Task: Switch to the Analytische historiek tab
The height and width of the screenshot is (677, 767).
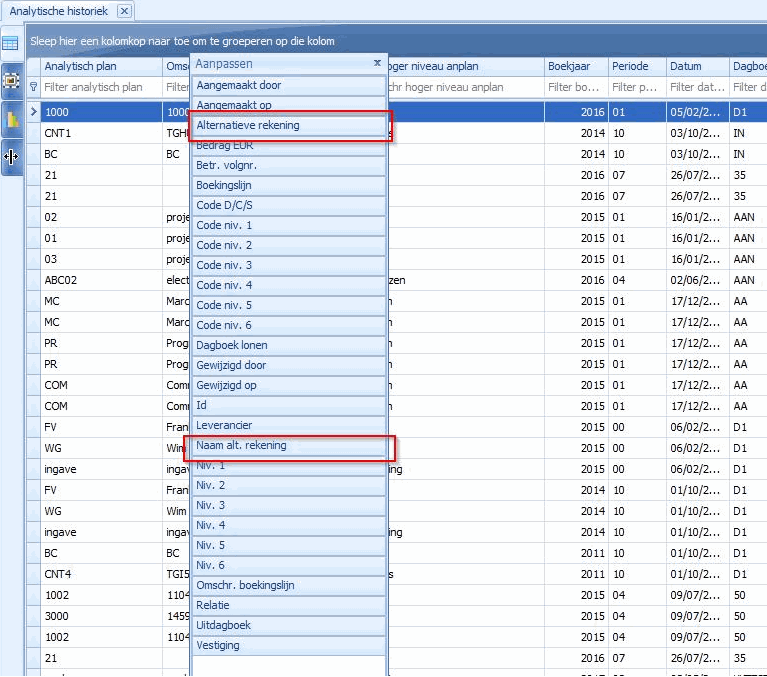Action: pos(58,10)
